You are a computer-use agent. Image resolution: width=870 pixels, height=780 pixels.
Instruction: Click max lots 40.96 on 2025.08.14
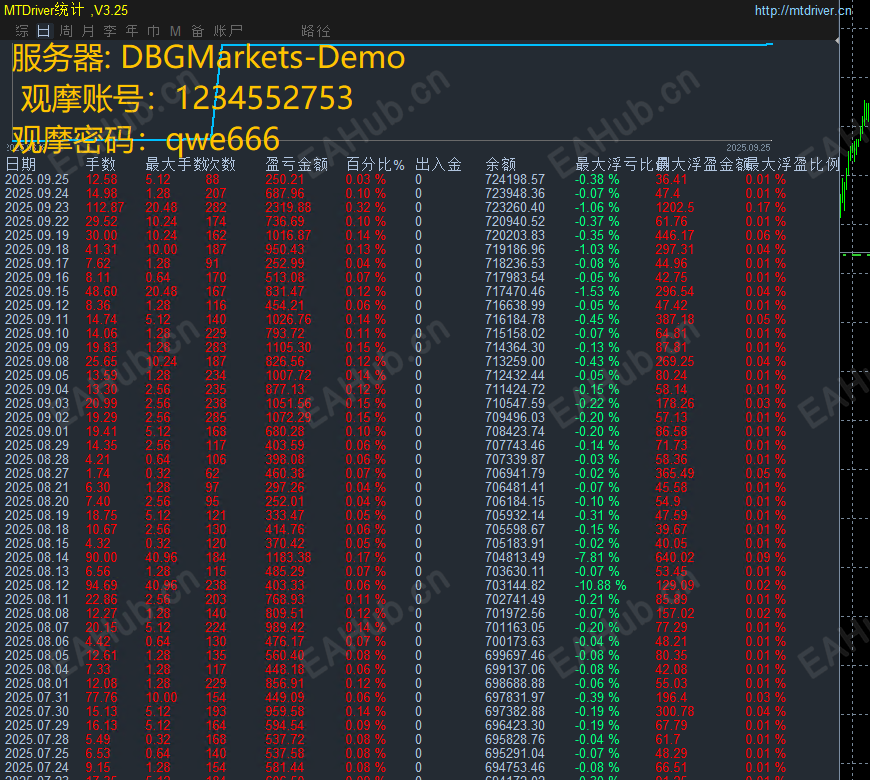[x=161, y=558]
